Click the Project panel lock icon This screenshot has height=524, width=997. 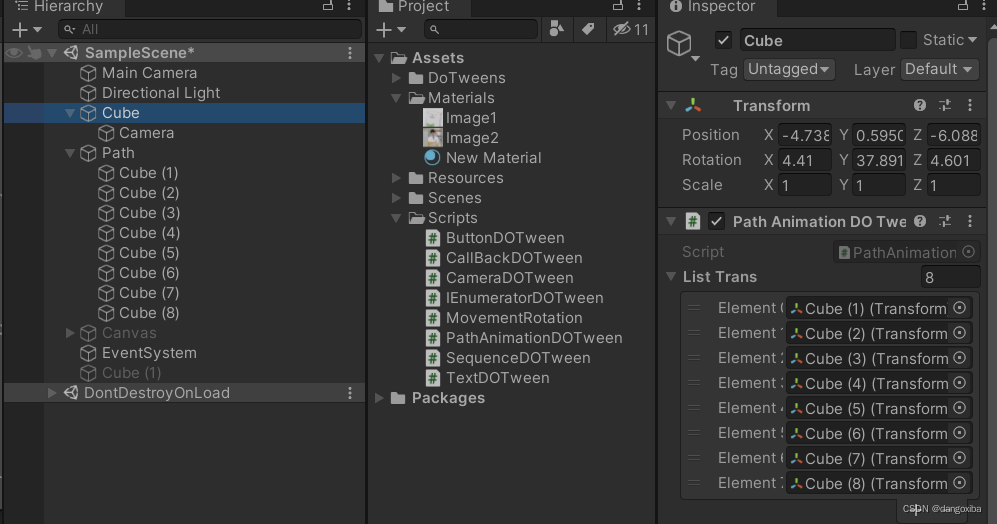(618, 6)
